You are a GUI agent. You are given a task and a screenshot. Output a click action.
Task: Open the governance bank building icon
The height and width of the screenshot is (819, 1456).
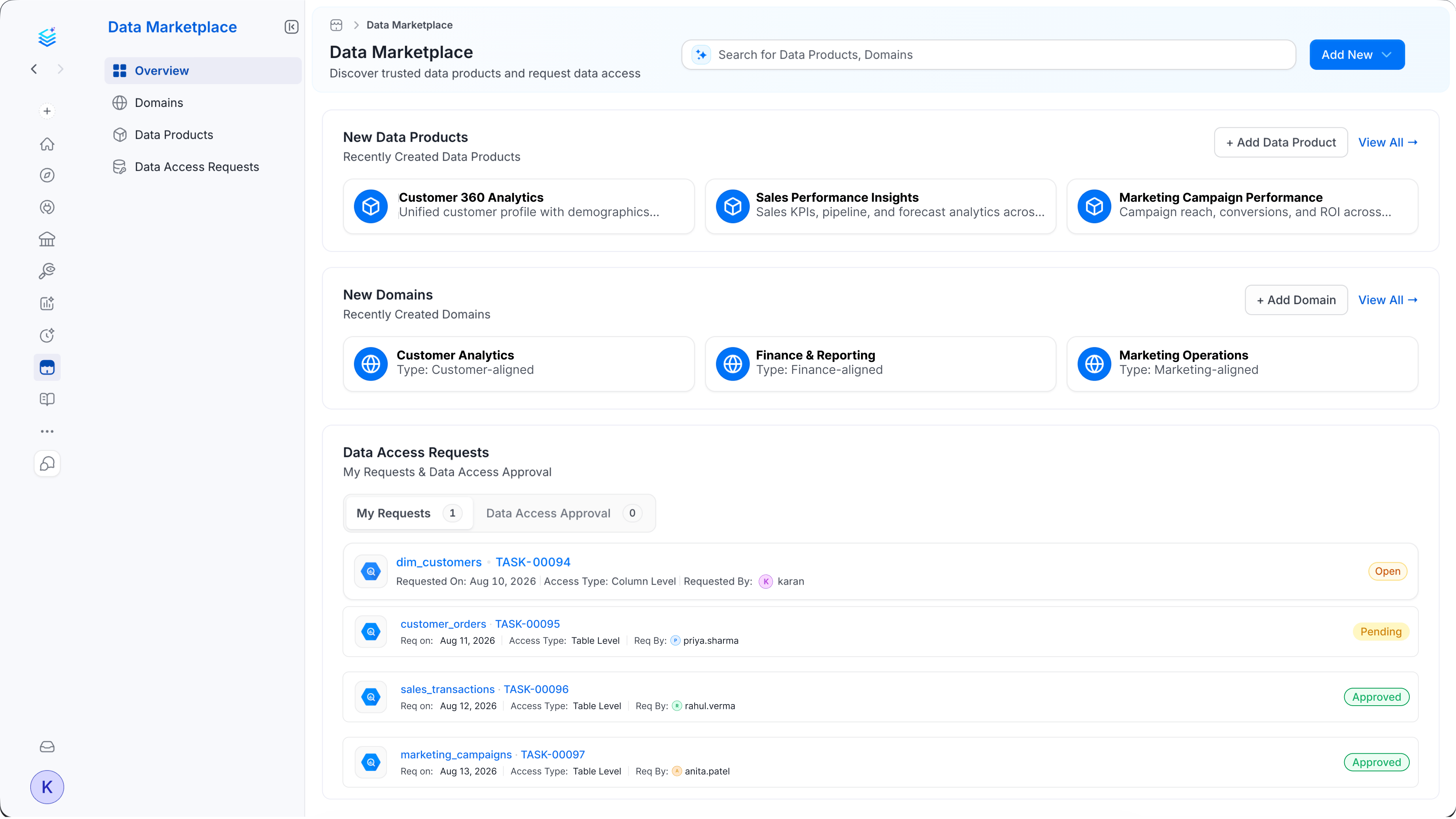pos(47,239)
